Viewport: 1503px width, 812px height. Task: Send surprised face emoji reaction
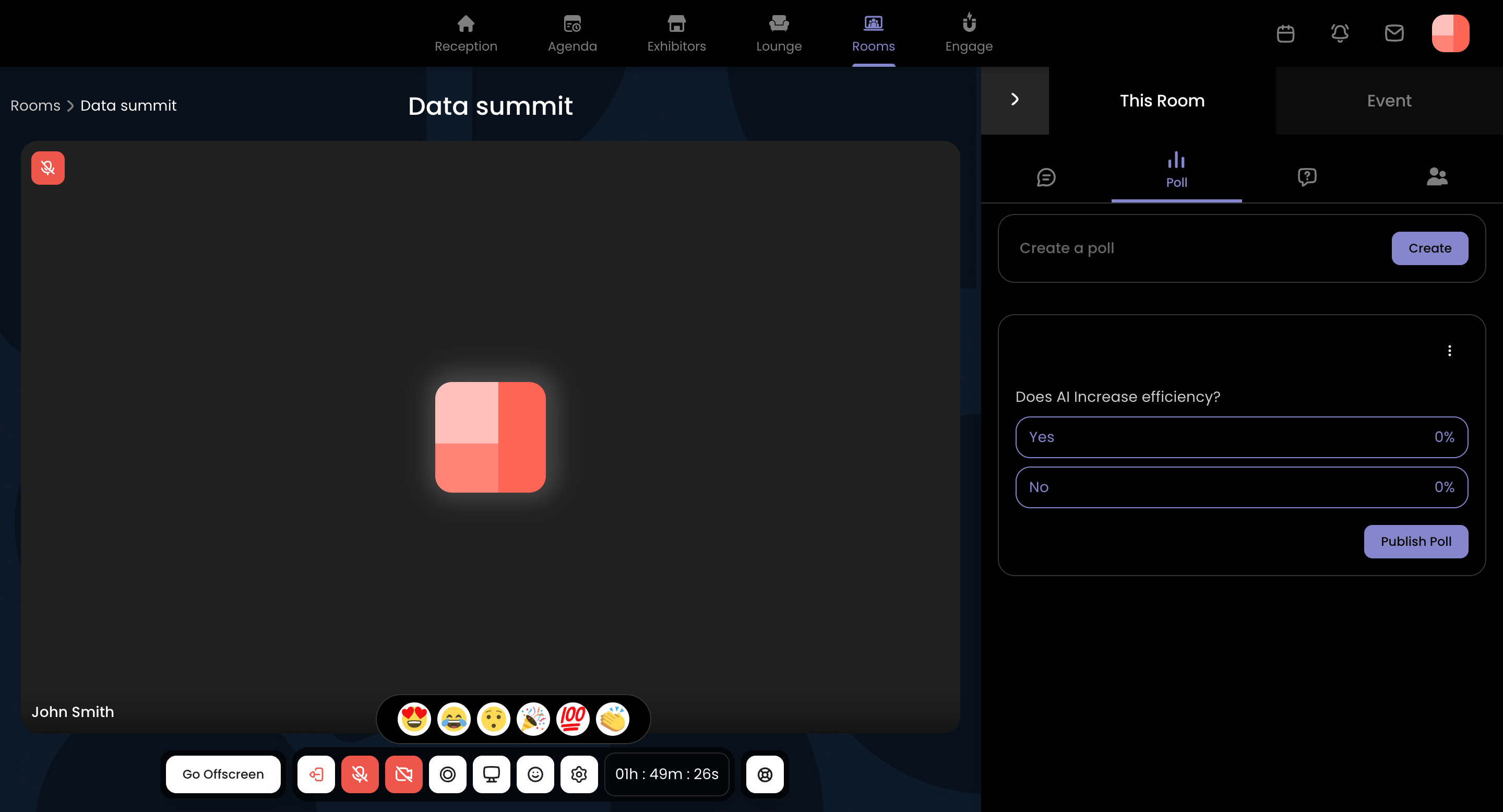click(494, 719)
